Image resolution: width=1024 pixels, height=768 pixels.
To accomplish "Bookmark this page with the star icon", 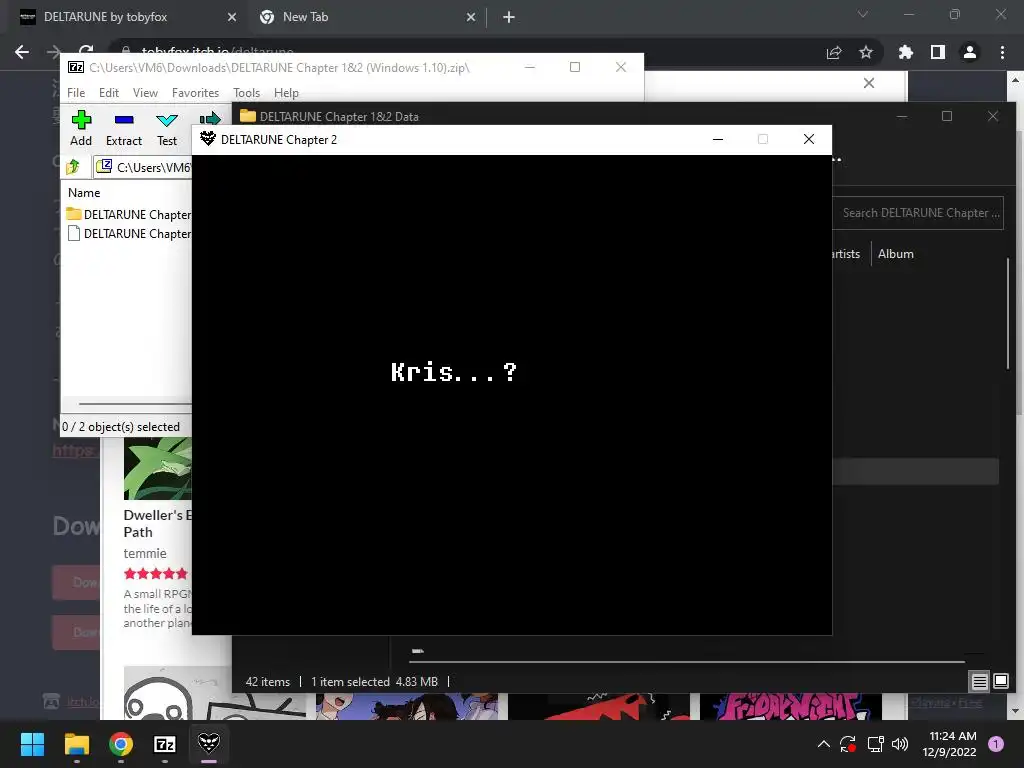I will click(866, 52).
